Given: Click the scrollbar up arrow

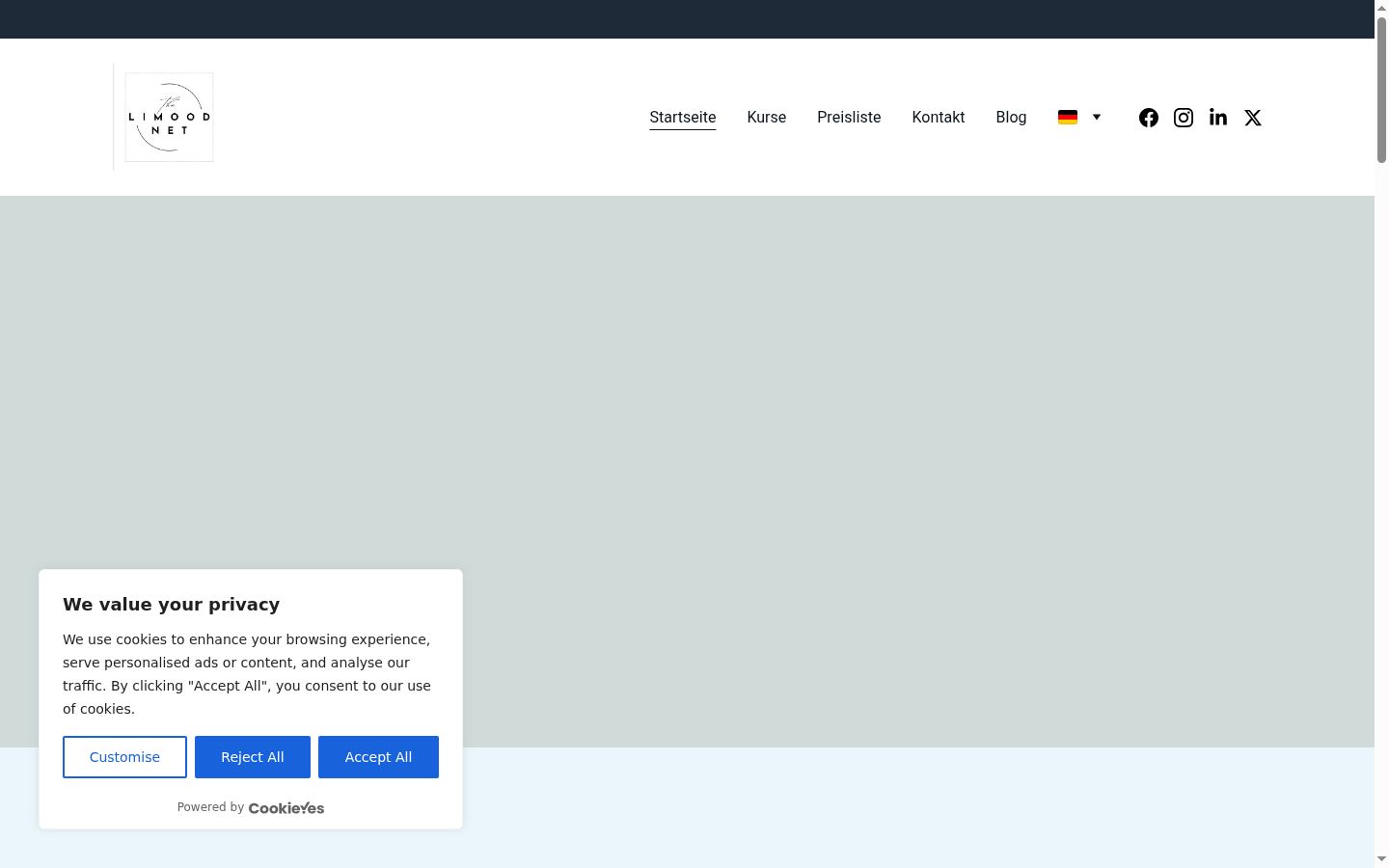Looking at the screenshot, I should 1381,8.
